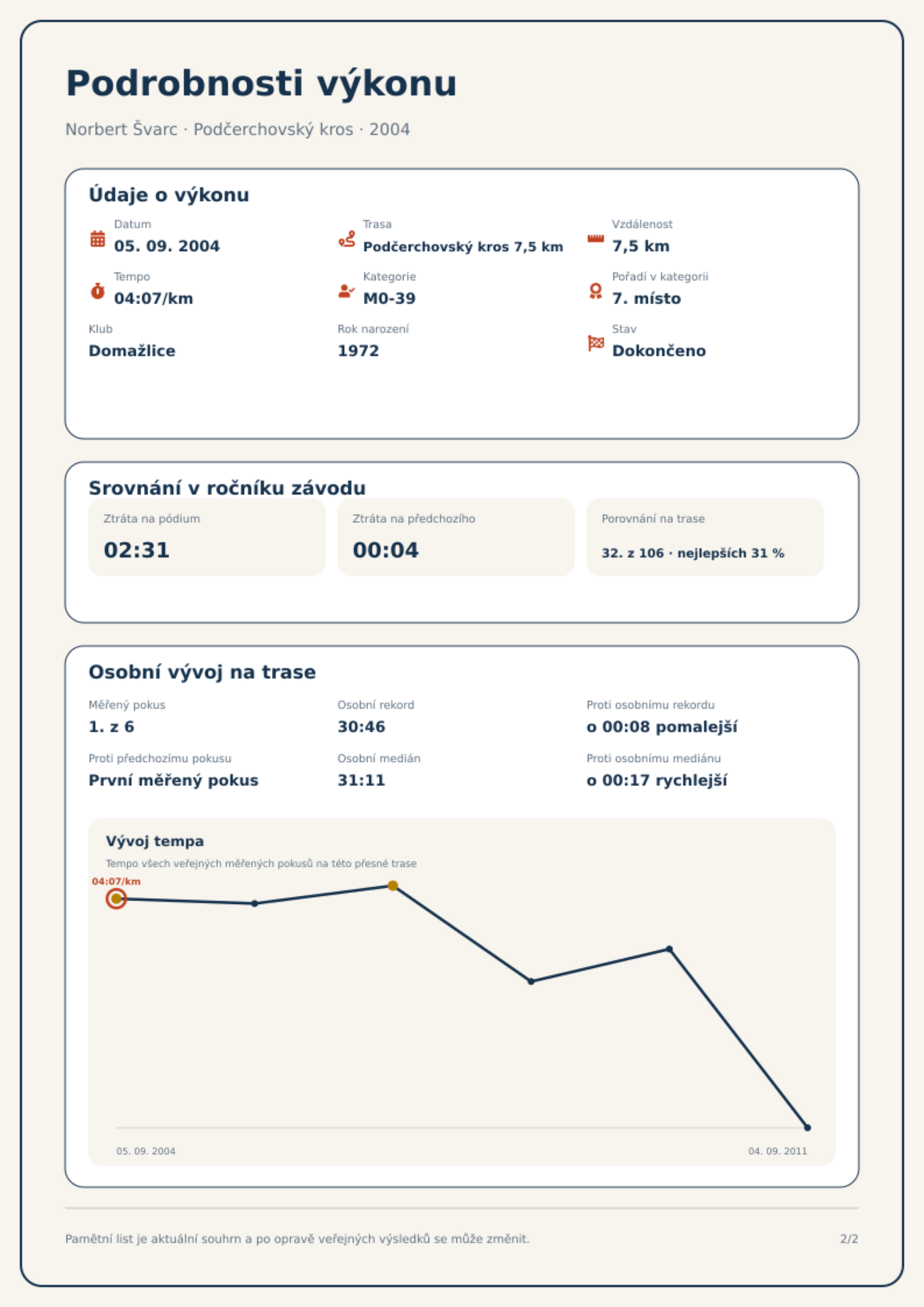Click the Porovnání na trase ranking card
The height and width of the screenshot is (1307, 924).
pyautogui.click(x=705, y=537)
